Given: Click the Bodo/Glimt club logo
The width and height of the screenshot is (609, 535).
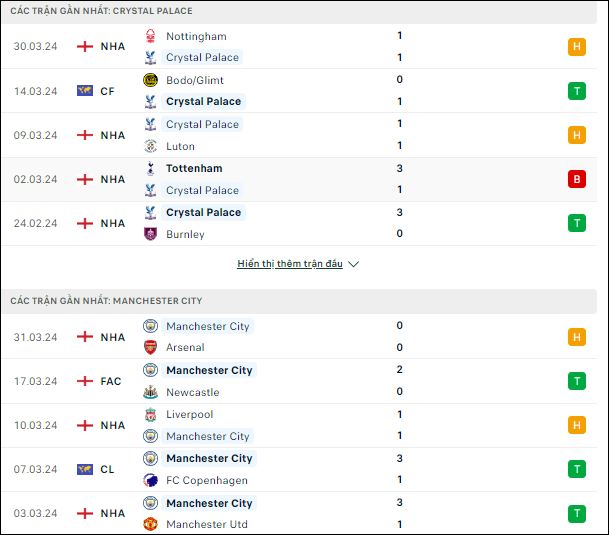Looking at the screenshot, I should pos(150,80).
